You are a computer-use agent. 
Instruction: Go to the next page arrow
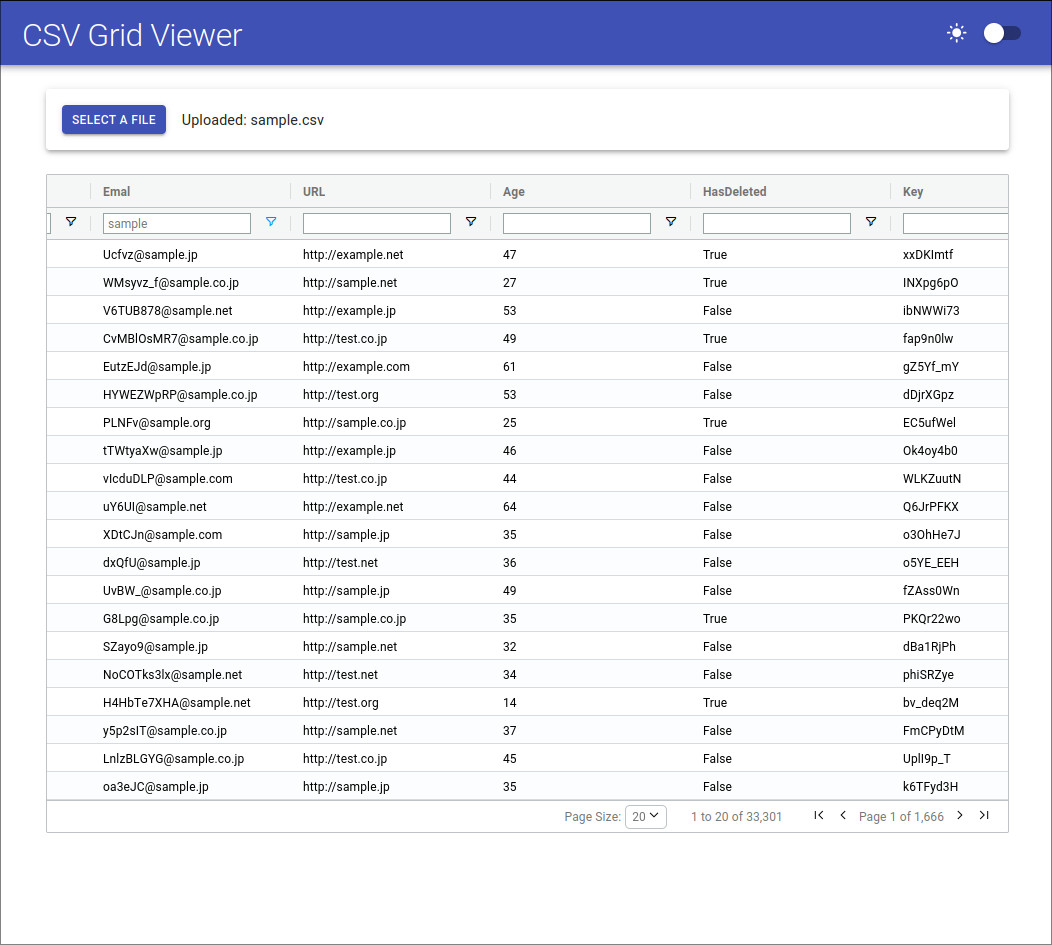[x=960, y=816]
